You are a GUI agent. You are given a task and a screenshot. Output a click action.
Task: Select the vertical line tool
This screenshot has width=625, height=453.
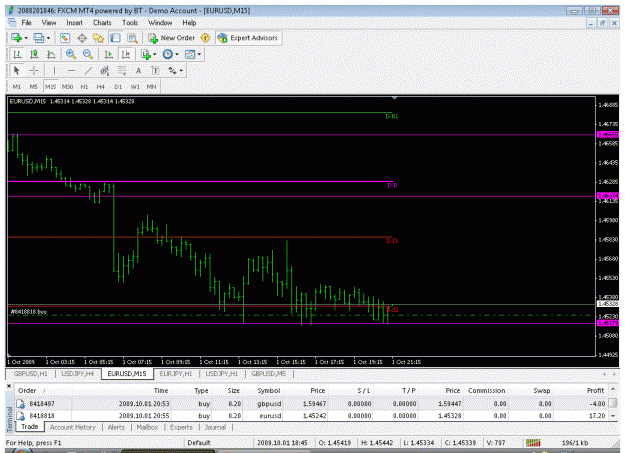(x=54, y=71)
